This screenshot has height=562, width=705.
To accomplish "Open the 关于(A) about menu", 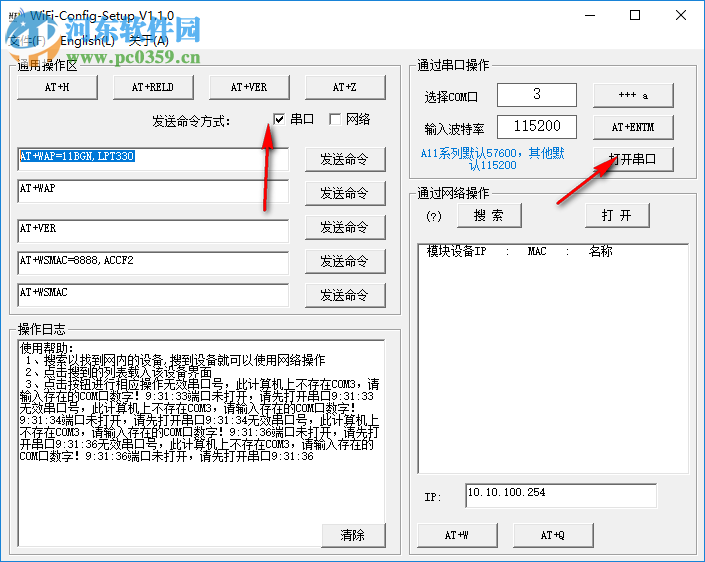I will coord(148,41).
